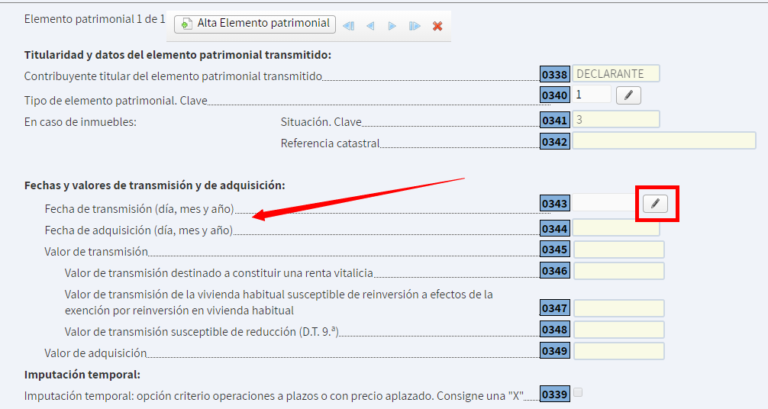Click box number label 0345
Image resolution: width=768 pixels, height=409 pixels.
pos(555,249)
